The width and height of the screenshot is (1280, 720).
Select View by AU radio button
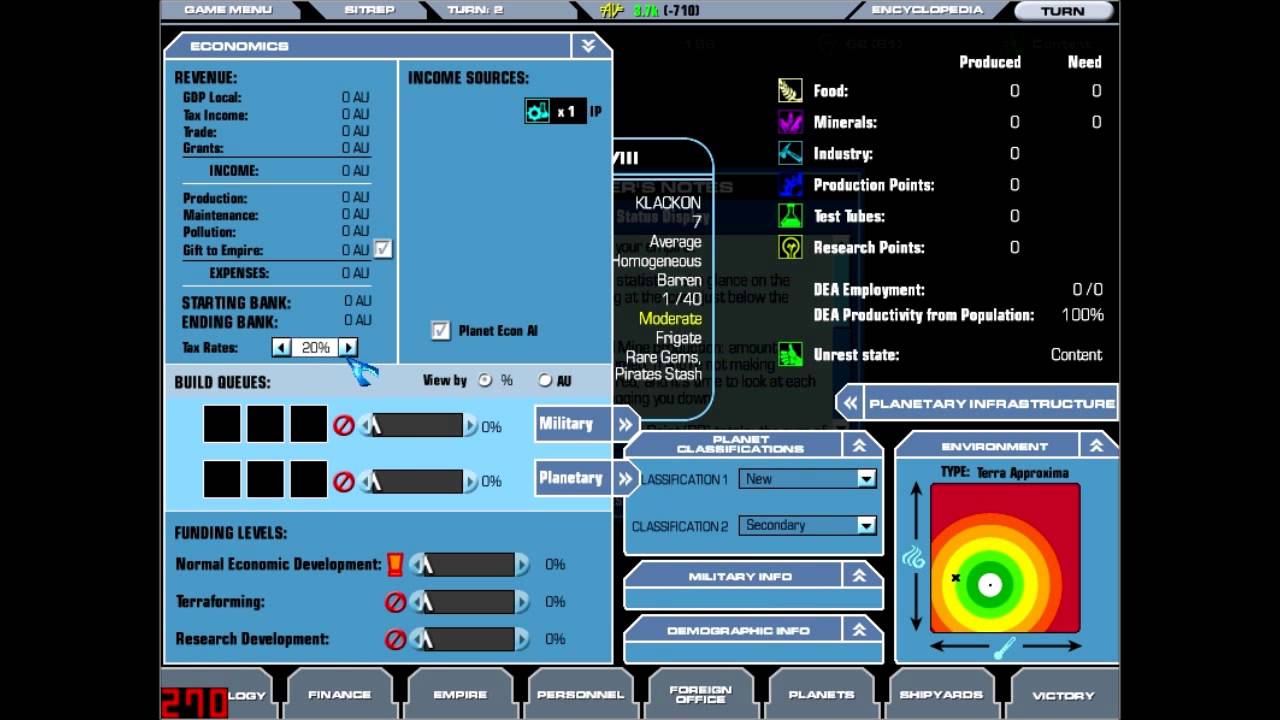[x=545, y=380]
